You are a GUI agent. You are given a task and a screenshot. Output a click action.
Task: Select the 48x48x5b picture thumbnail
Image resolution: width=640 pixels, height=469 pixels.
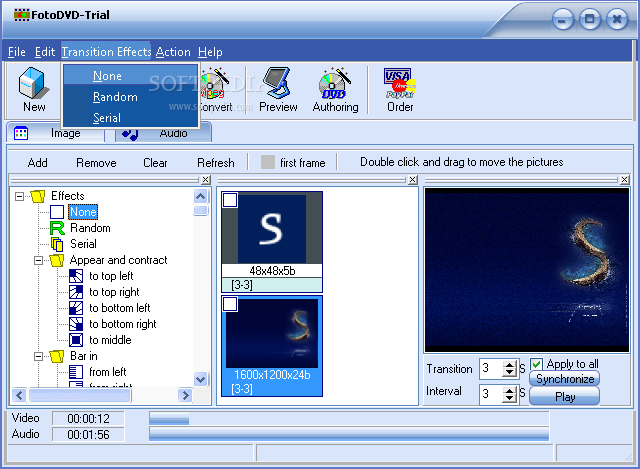click(272, 242)
